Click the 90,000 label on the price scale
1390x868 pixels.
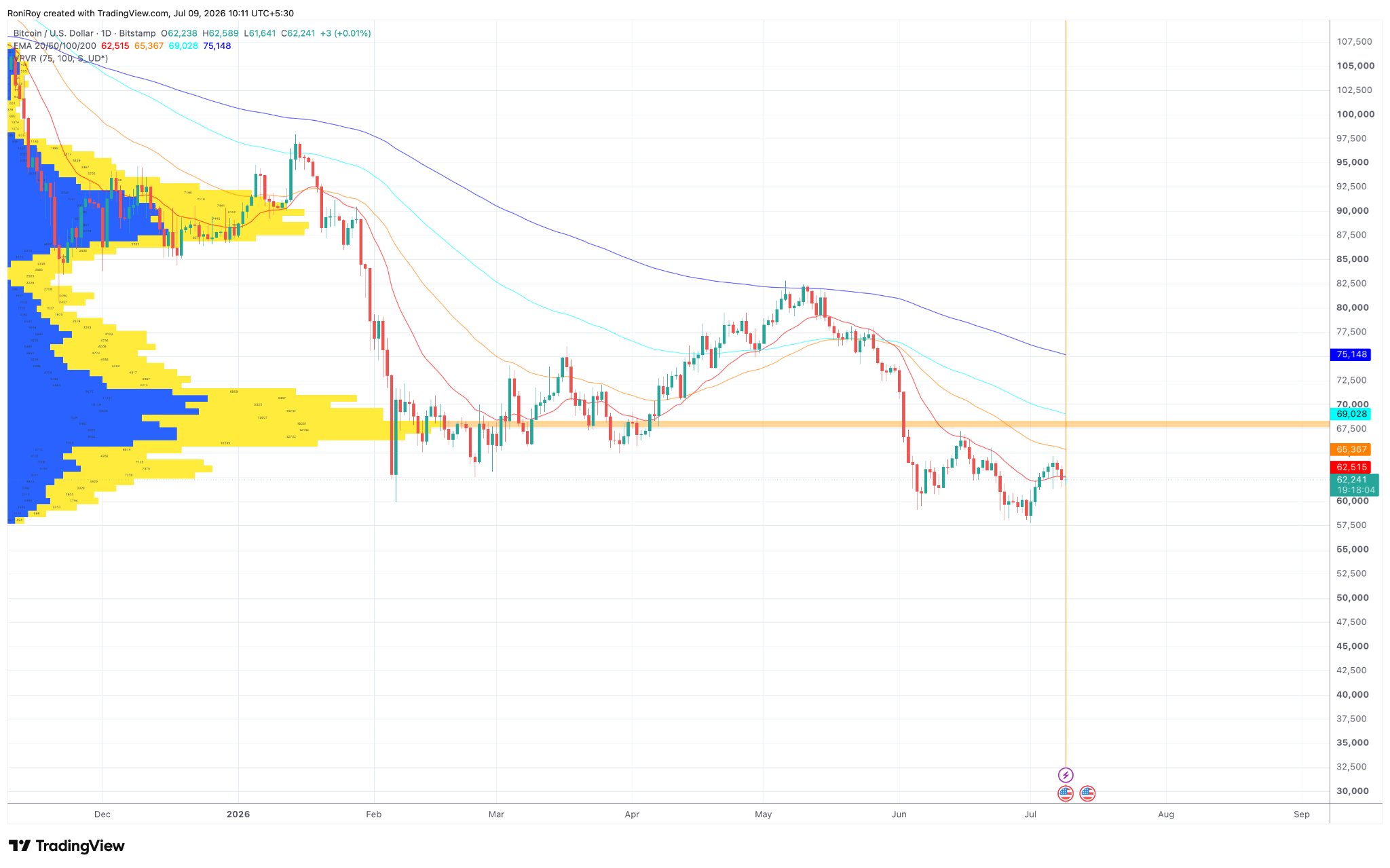point(1353,210)
